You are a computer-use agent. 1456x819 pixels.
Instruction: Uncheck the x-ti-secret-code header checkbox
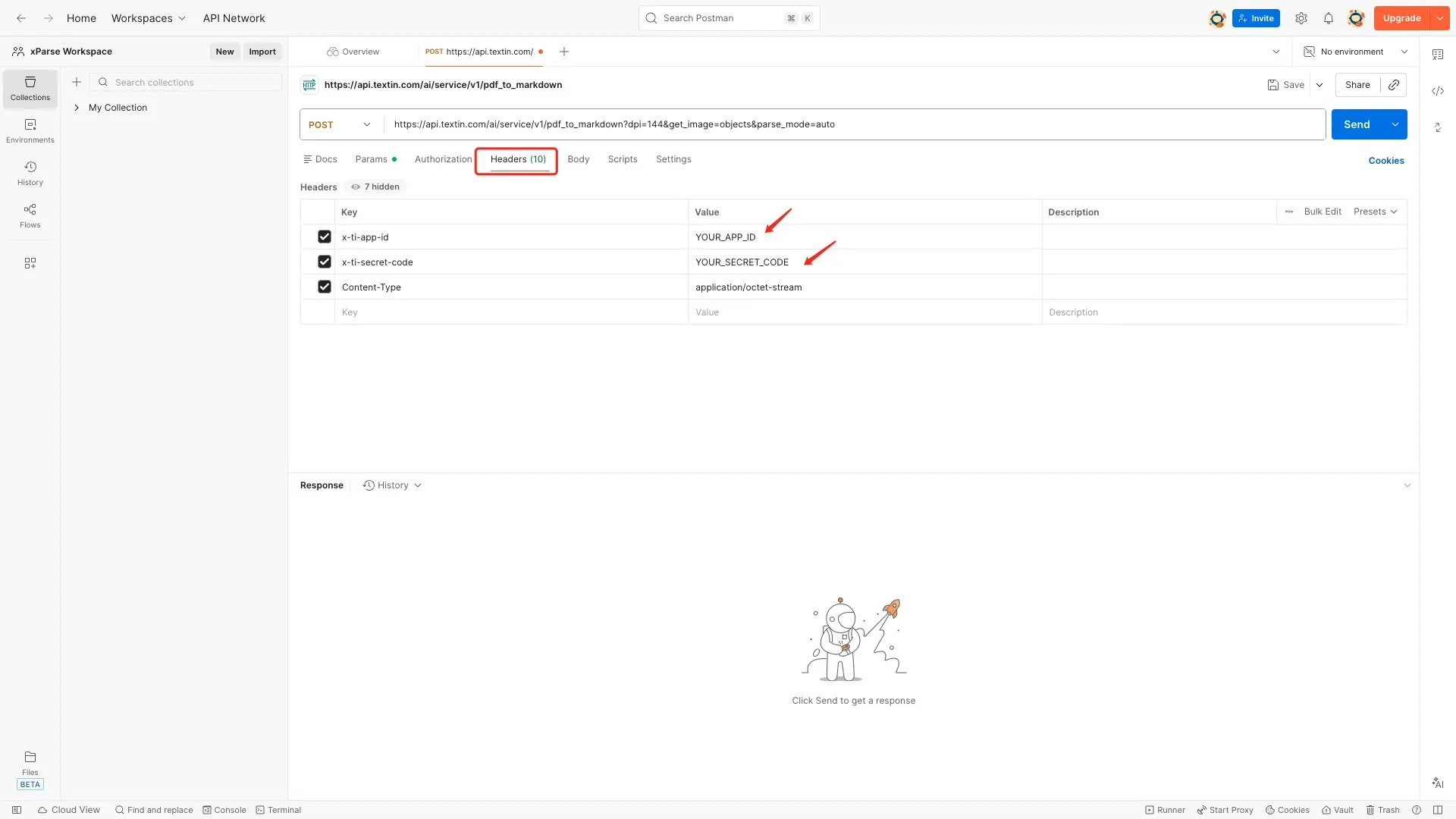(324, 262)
